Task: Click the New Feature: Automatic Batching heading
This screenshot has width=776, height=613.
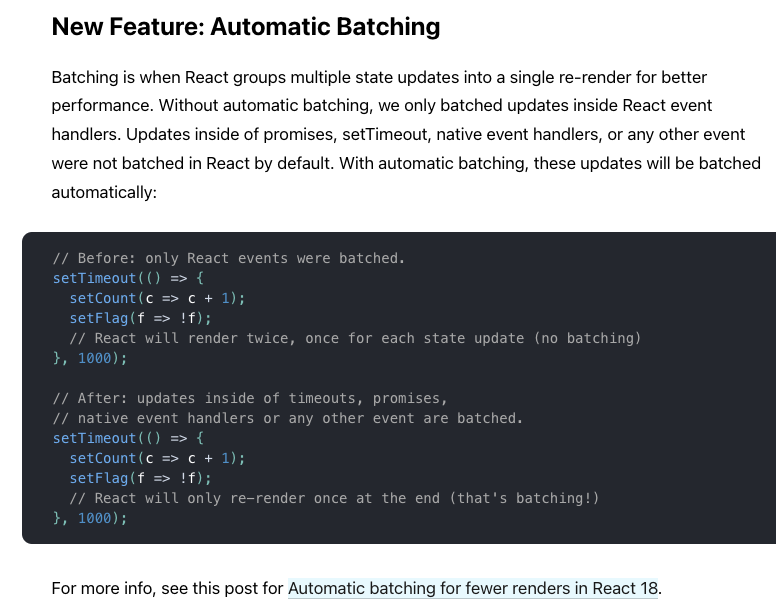Action: tap(246, 27)
